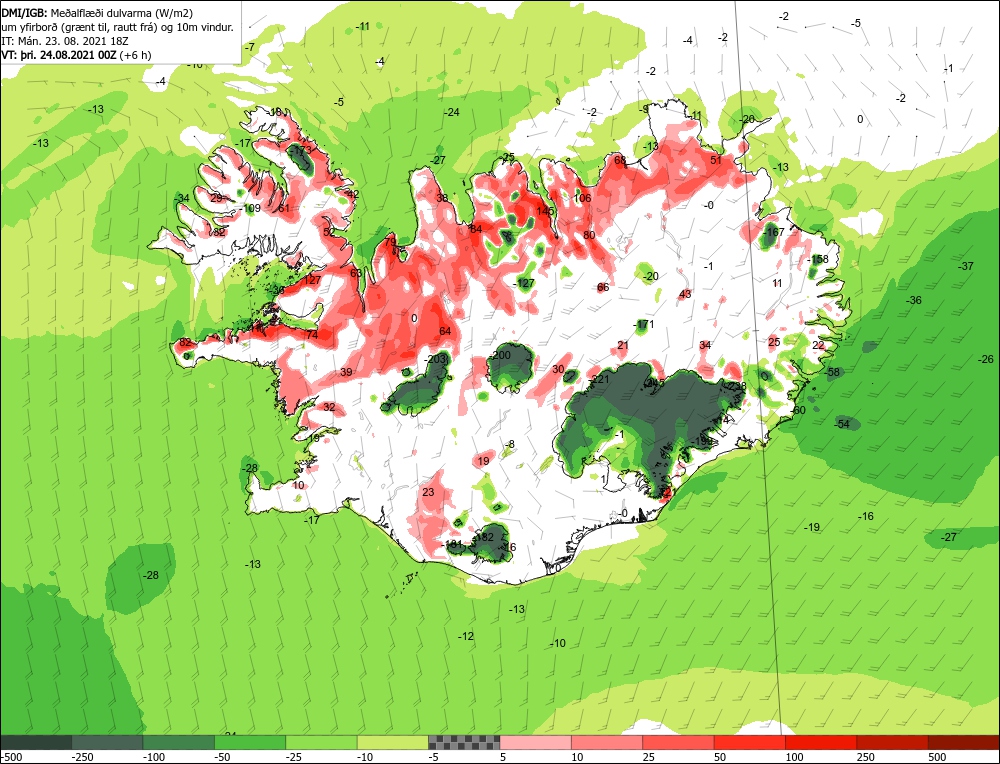Click the map value '43' in the highlands
This screenshot has height=764, width=1000.
685,294
